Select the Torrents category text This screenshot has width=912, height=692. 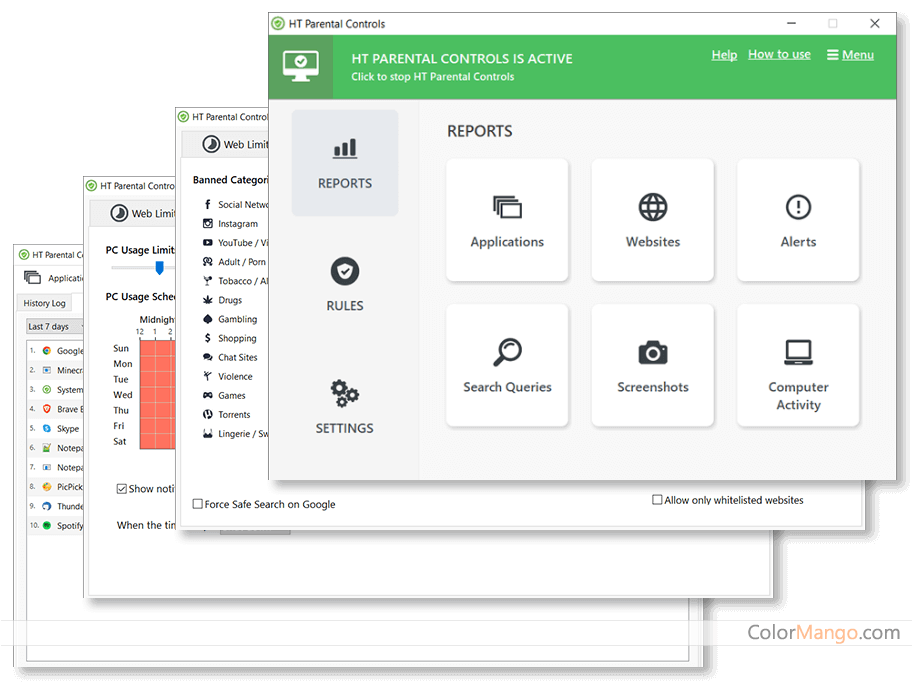pyautogui.click(x=234, y=415)
